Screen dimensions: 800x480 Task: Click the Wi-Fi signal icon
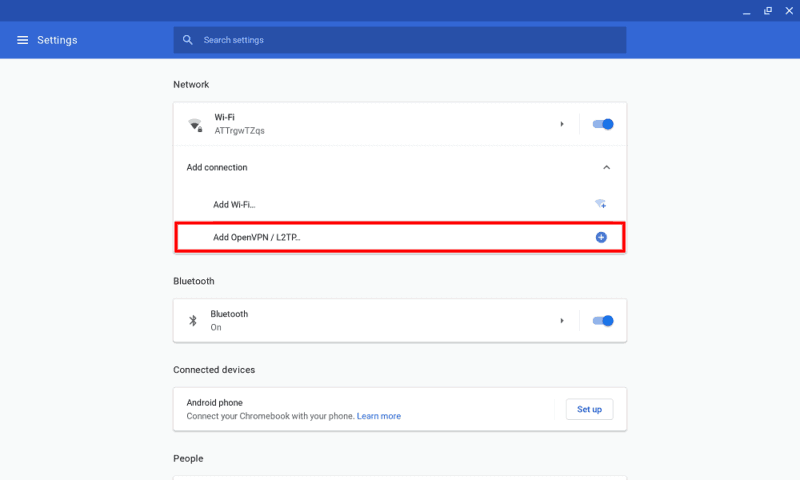(x=195, y=124)
